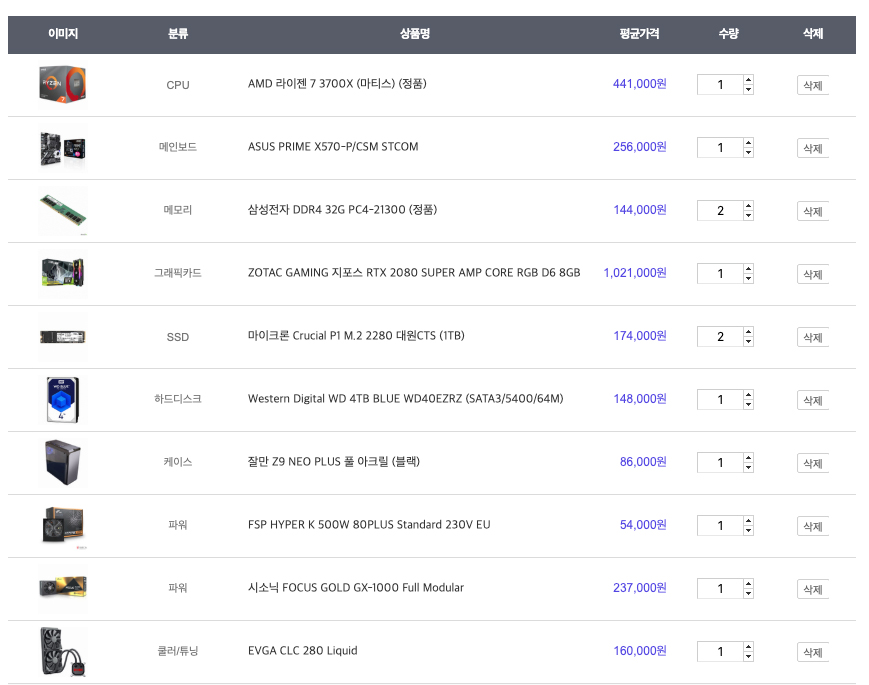This screenshot has height=685, width=869.
Task: Delete the 삼성전자 DDR4 32G memory row
Action: [812, 211]
